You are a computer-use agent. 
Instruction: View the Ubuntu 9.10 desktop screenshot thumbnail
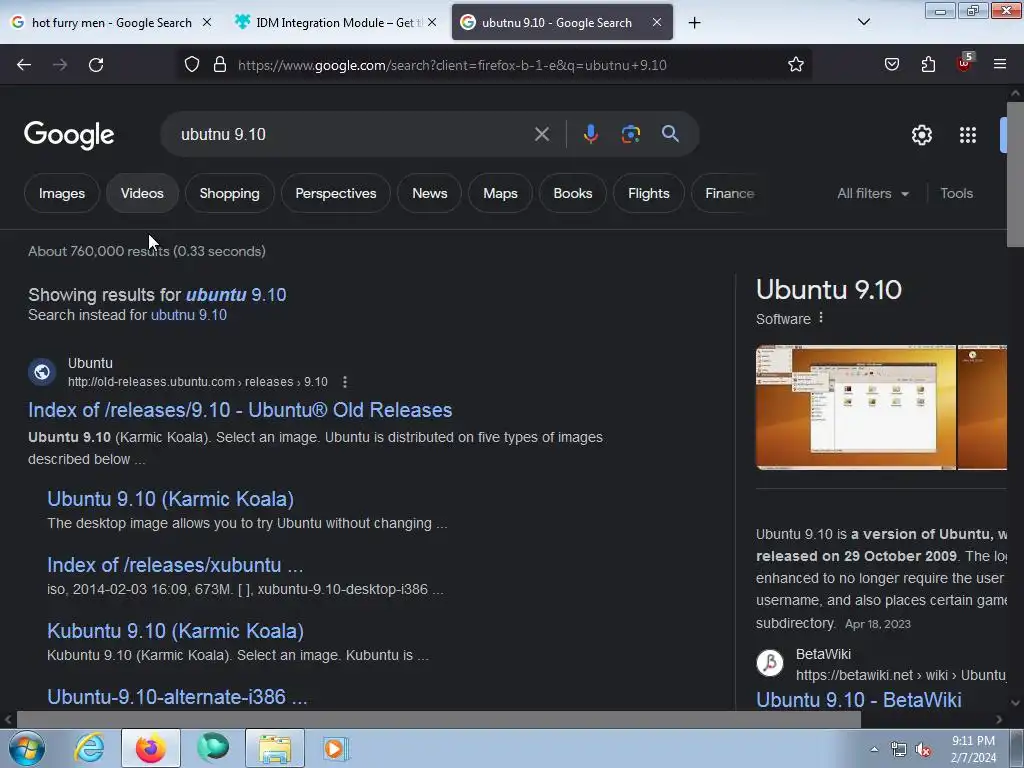pyautogui.click(x=856, y=408)
